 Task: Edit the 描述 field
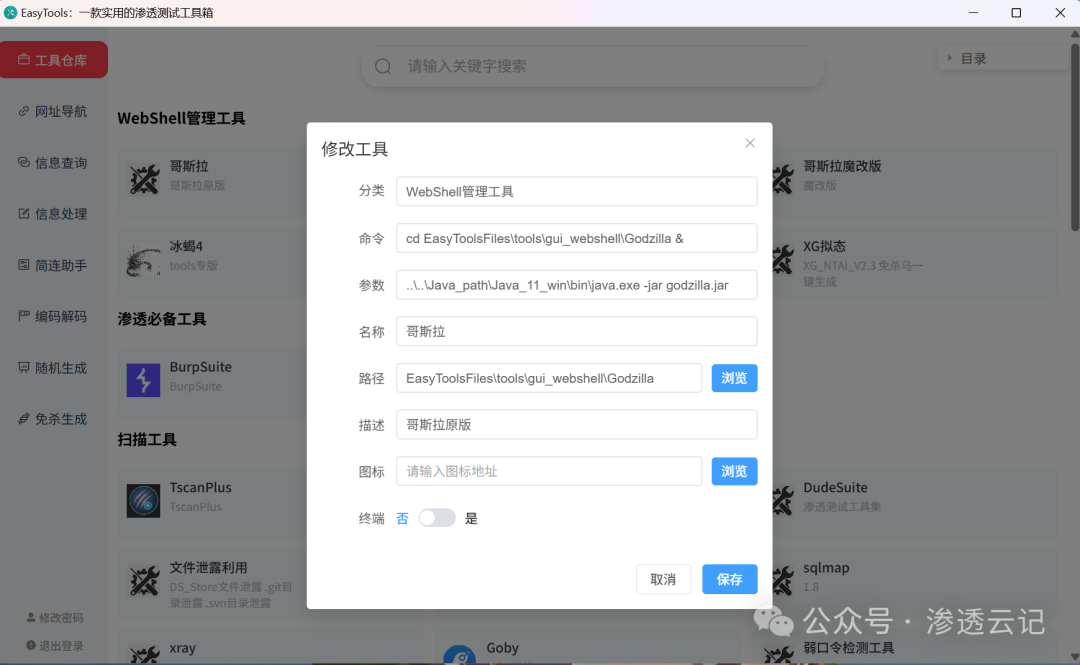[577, 425]
